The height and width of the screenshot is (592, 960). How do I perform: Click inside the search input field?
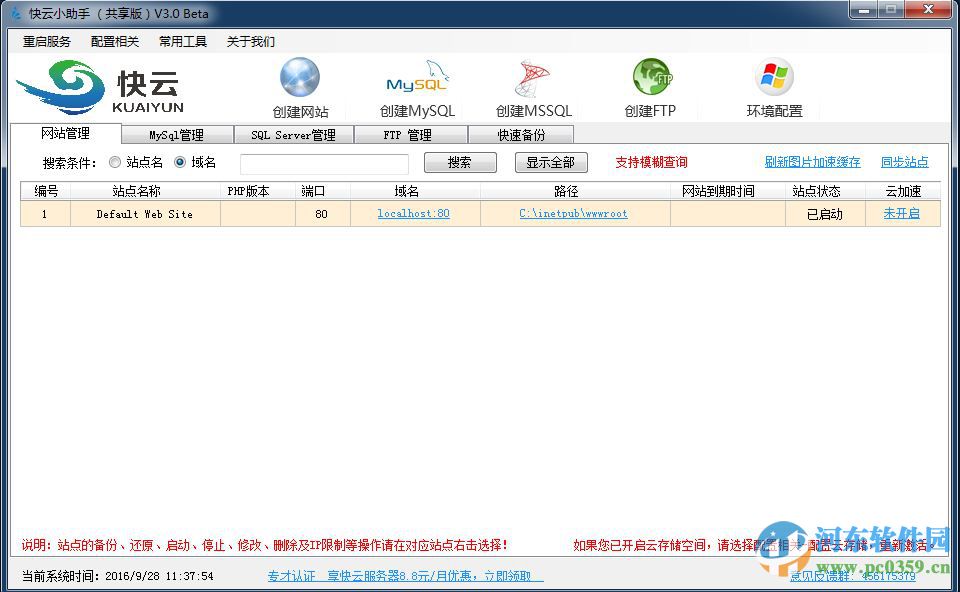(x=323, y=163)
